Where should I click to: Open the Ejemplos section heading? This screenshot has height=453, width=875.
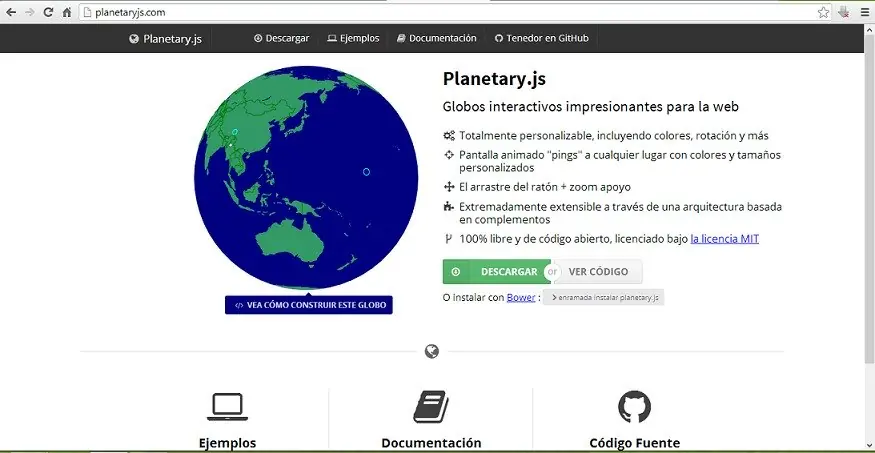(x=227, y=444)
